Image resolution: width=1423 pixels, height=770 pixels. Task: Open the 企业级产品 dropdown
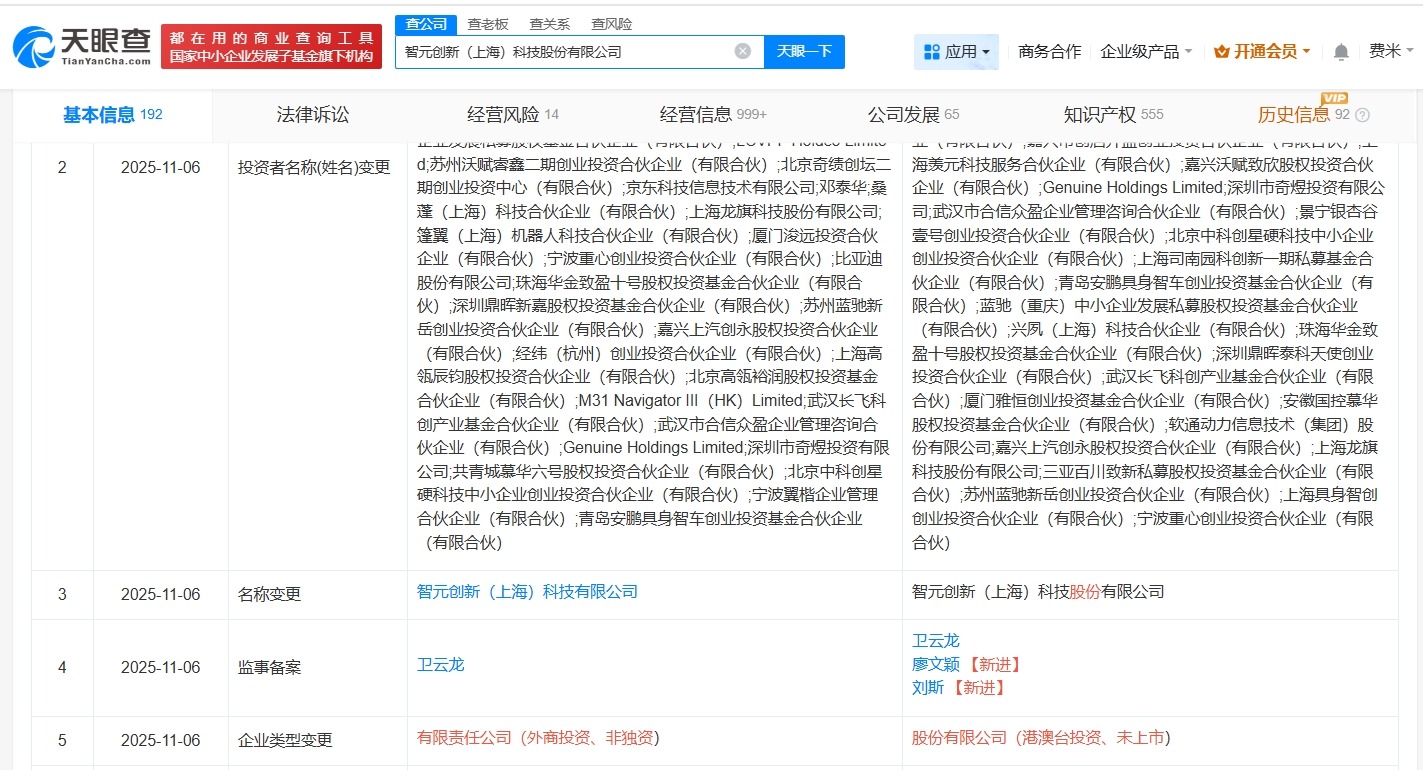click(x=1142, y=51)
